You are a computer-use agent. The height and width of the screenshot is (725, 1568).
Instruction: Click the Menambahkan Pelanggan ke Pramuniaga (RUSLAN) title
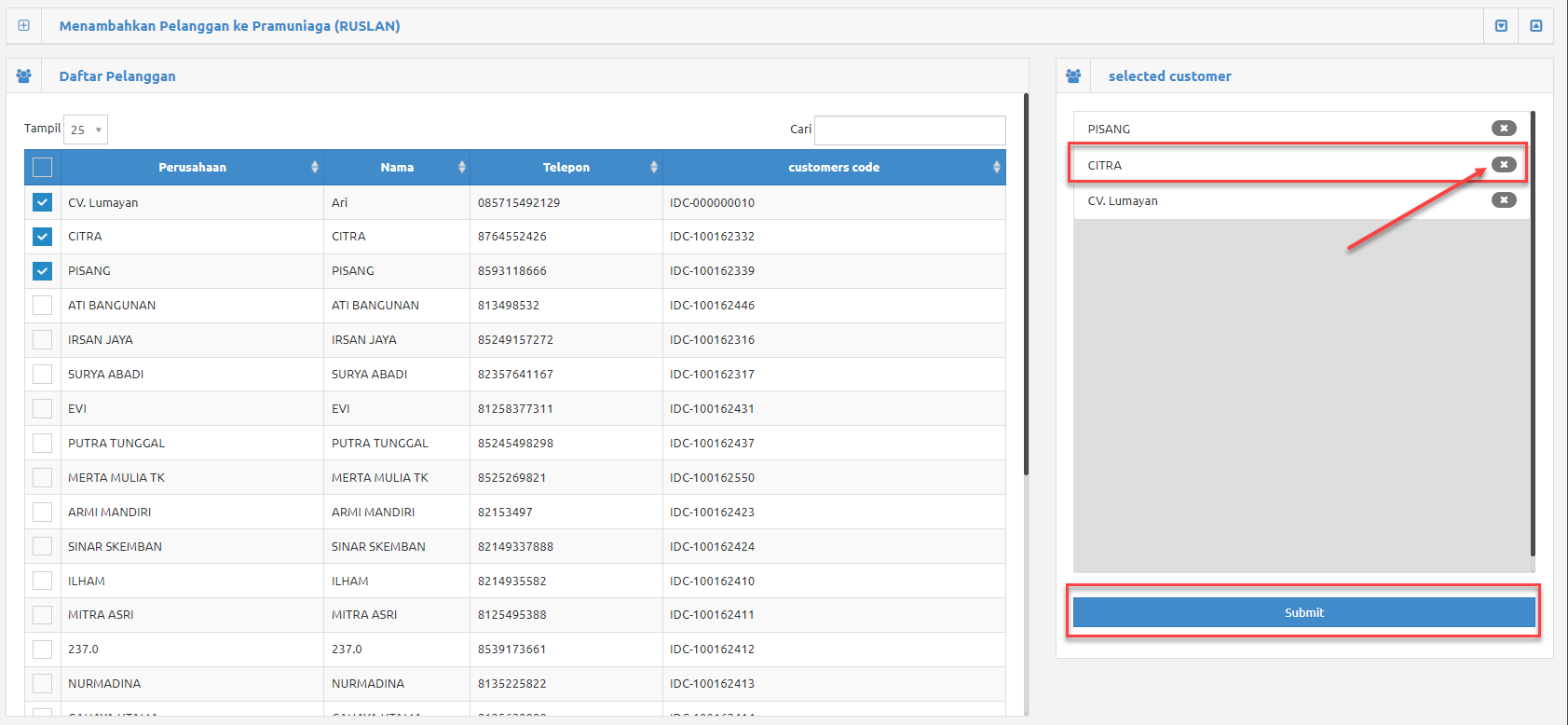229,26
